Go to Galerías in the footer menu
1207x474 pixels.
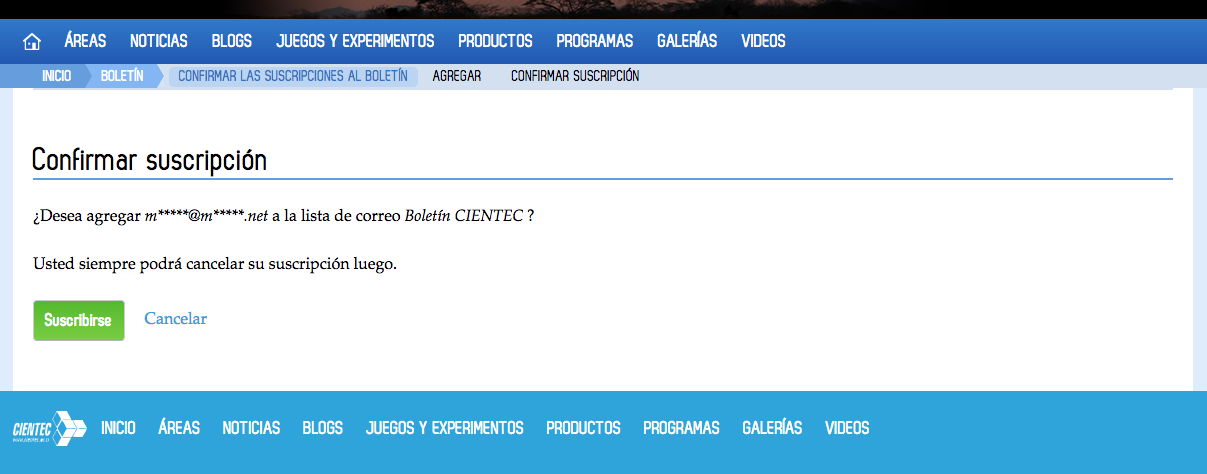tap(772, 428)
